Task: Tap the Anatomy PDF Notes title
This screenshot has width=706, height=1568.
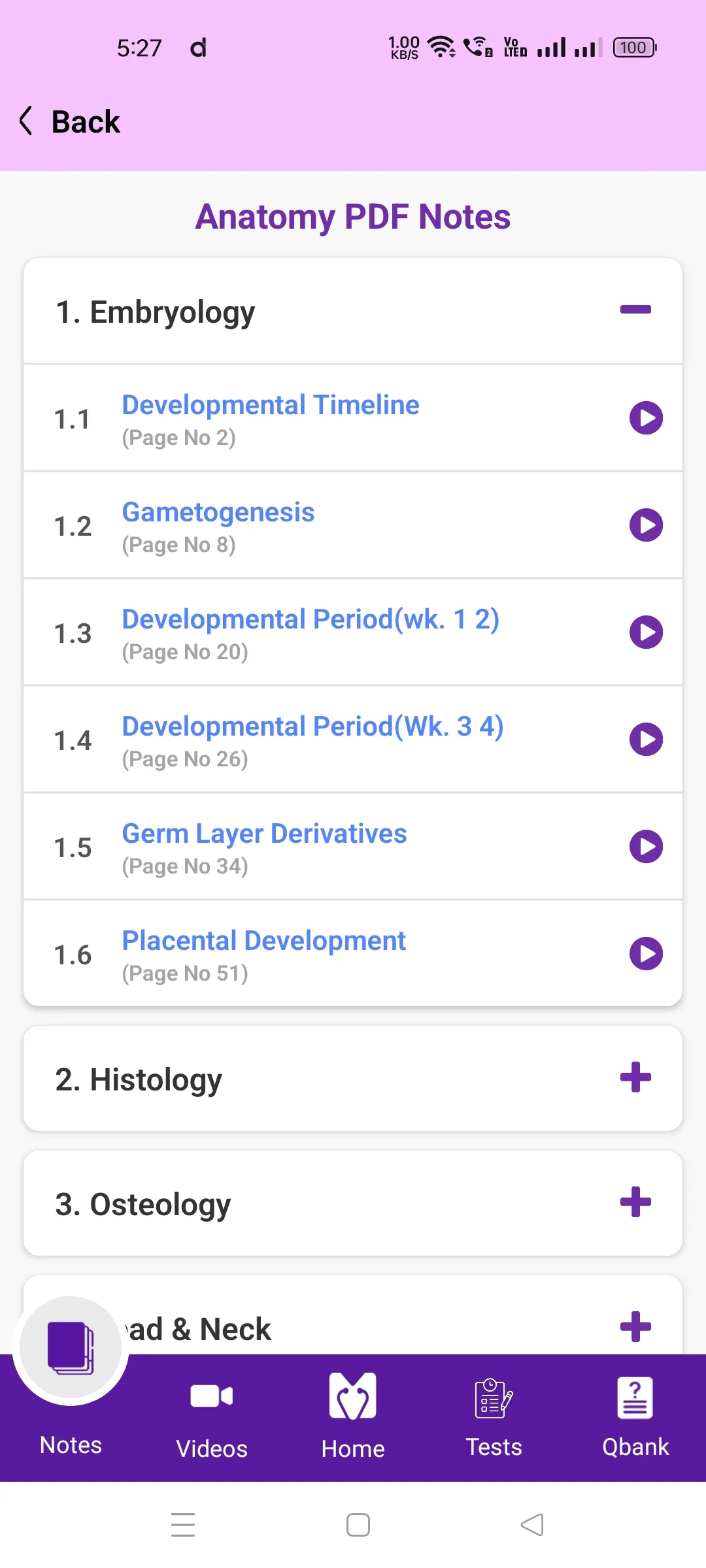Action: 353,217
